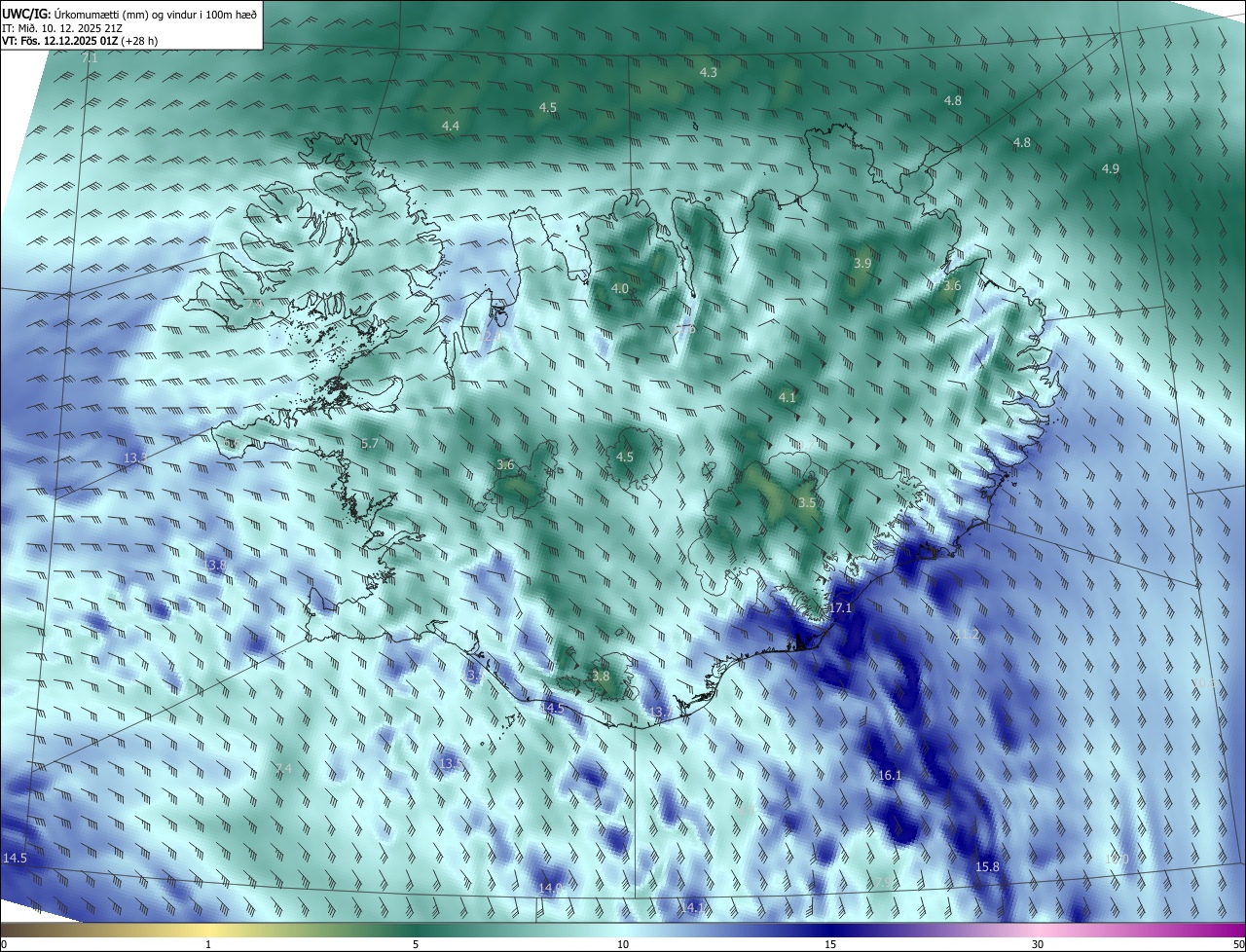Click the 11.2 value label on the map
Image resolution: width=1246 pixels, height=952 pixels.
click(968, 635)
